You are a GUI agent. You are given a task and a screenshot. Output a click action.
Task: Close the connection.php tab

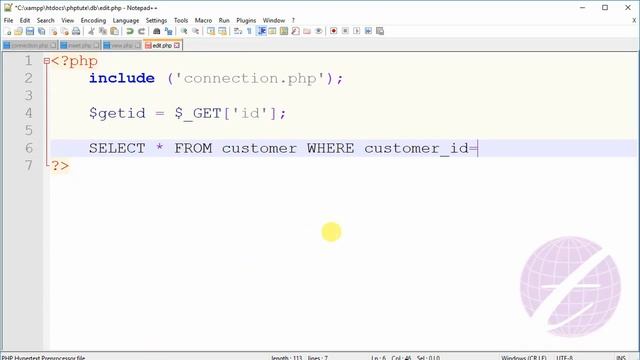click(x=53, y=45)
